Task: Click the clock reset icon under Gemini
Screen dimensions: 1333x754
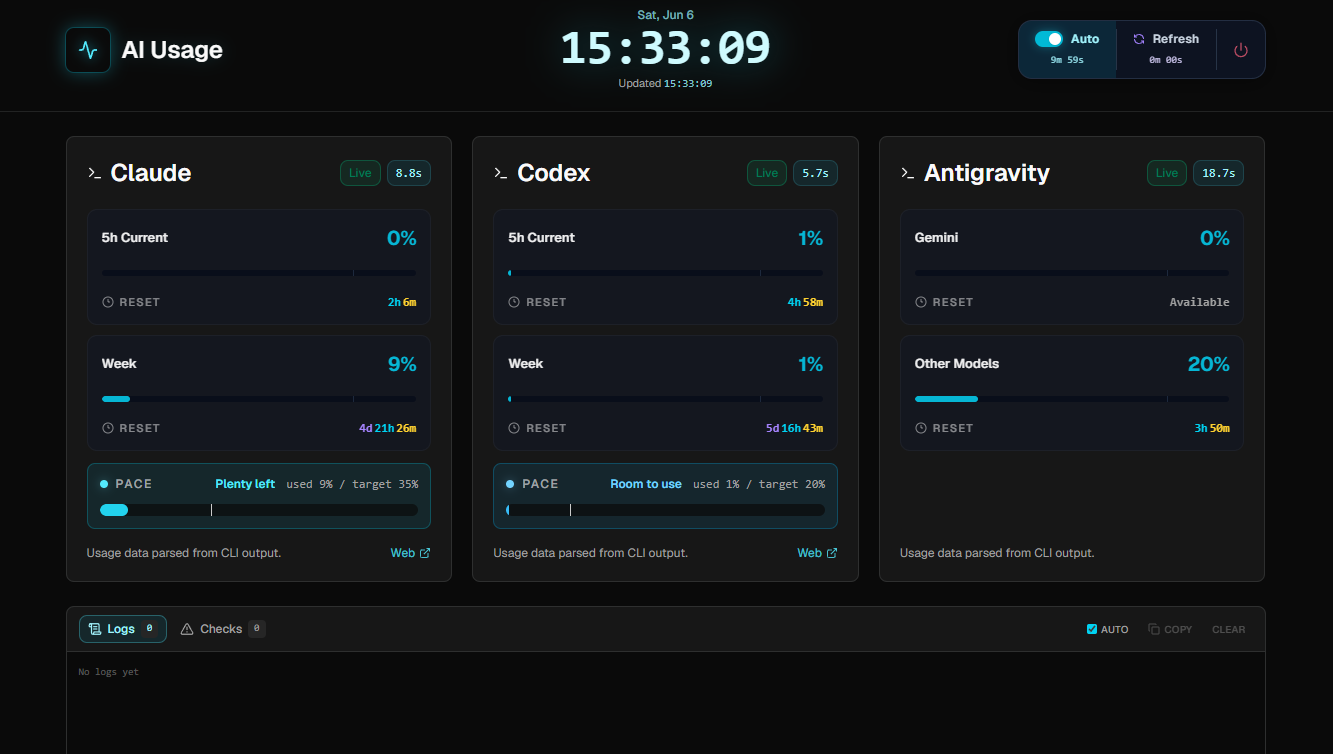Action: 921,302
